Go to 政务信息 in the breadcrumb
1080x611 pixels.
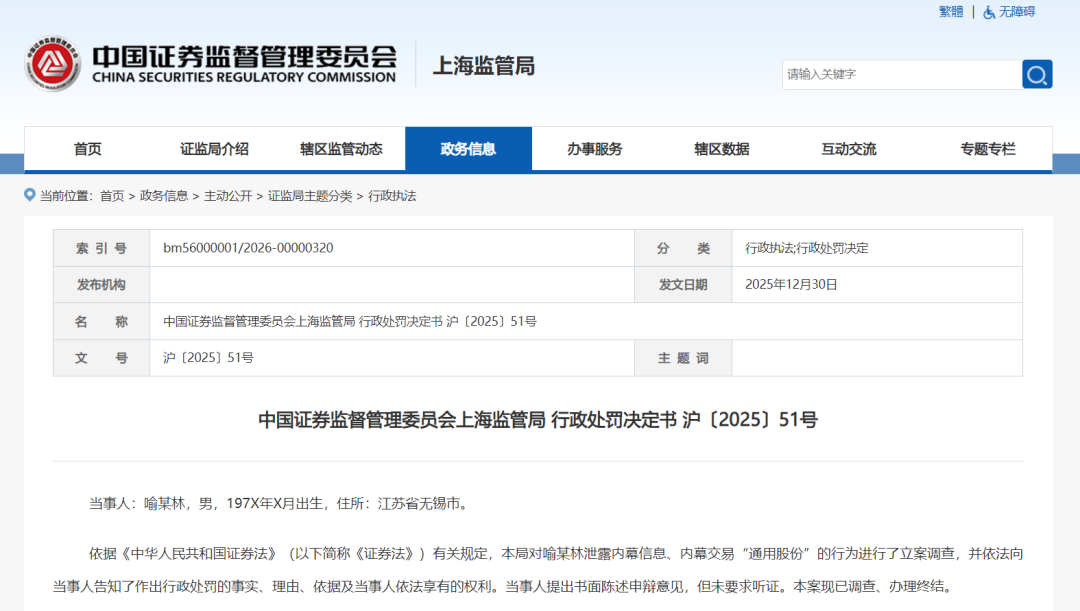tap(164, 196)
